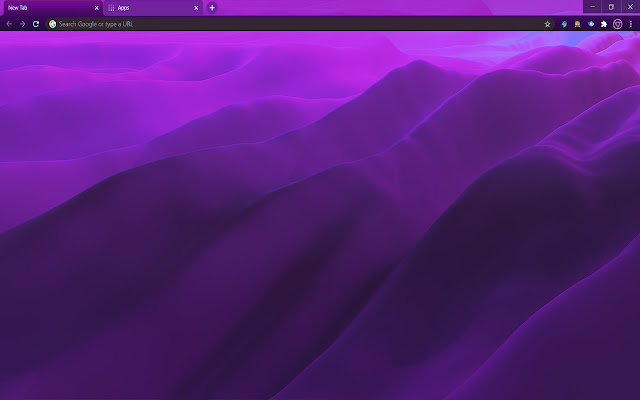This screenshot has height=400, width=640.
Task: Reload the current page
Action: (x=36, y=23)
